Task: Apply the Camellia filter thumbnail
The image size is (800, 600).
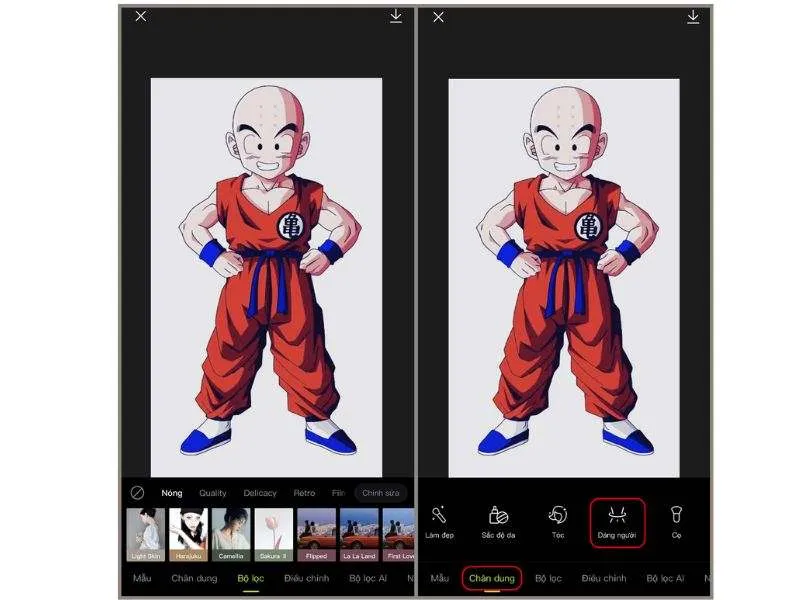Action: coord(231,534)
